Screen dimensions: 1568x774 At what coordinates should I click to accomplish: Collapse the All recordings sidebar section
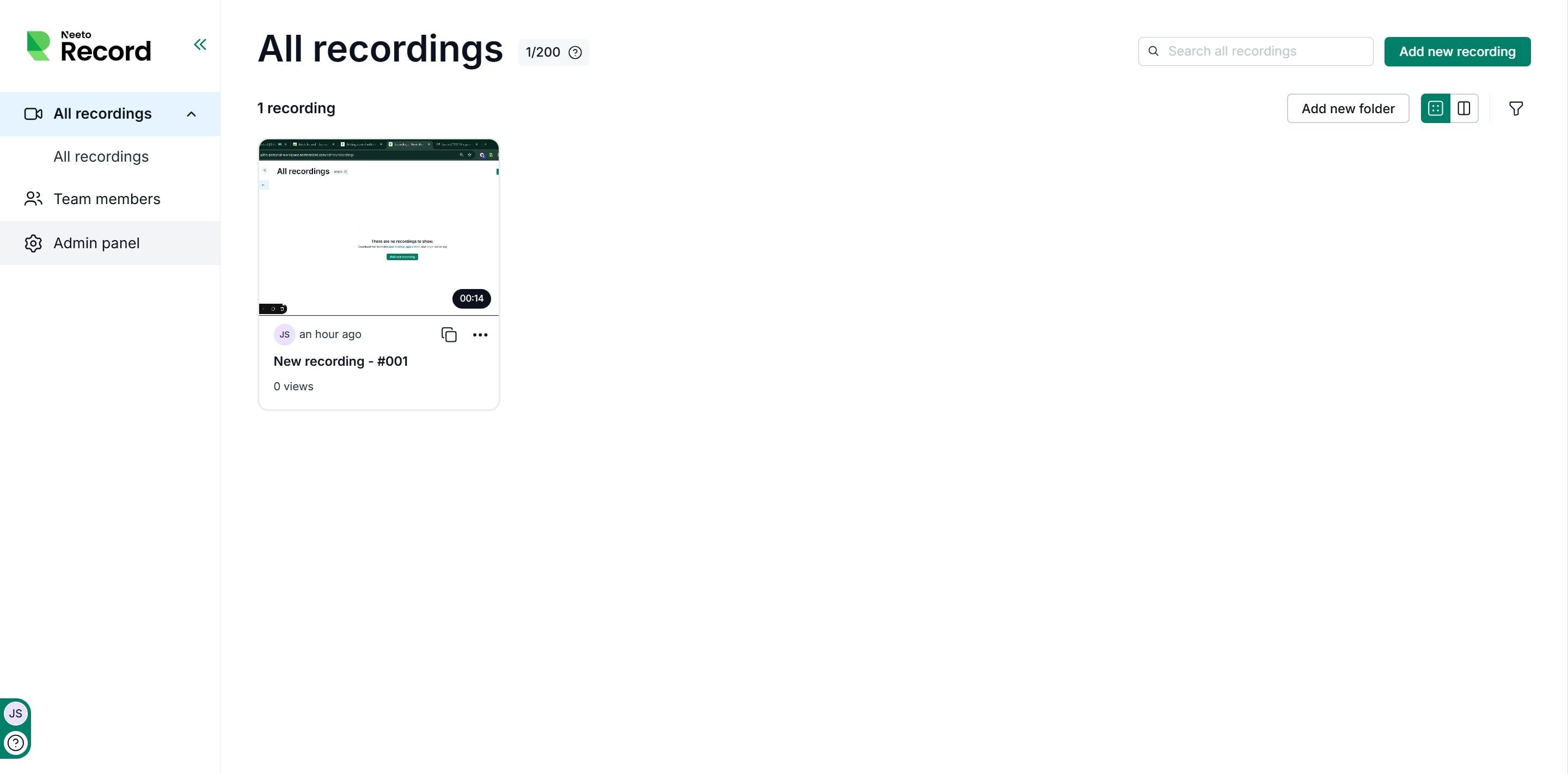pyautogui.click(x=191, y=114)
